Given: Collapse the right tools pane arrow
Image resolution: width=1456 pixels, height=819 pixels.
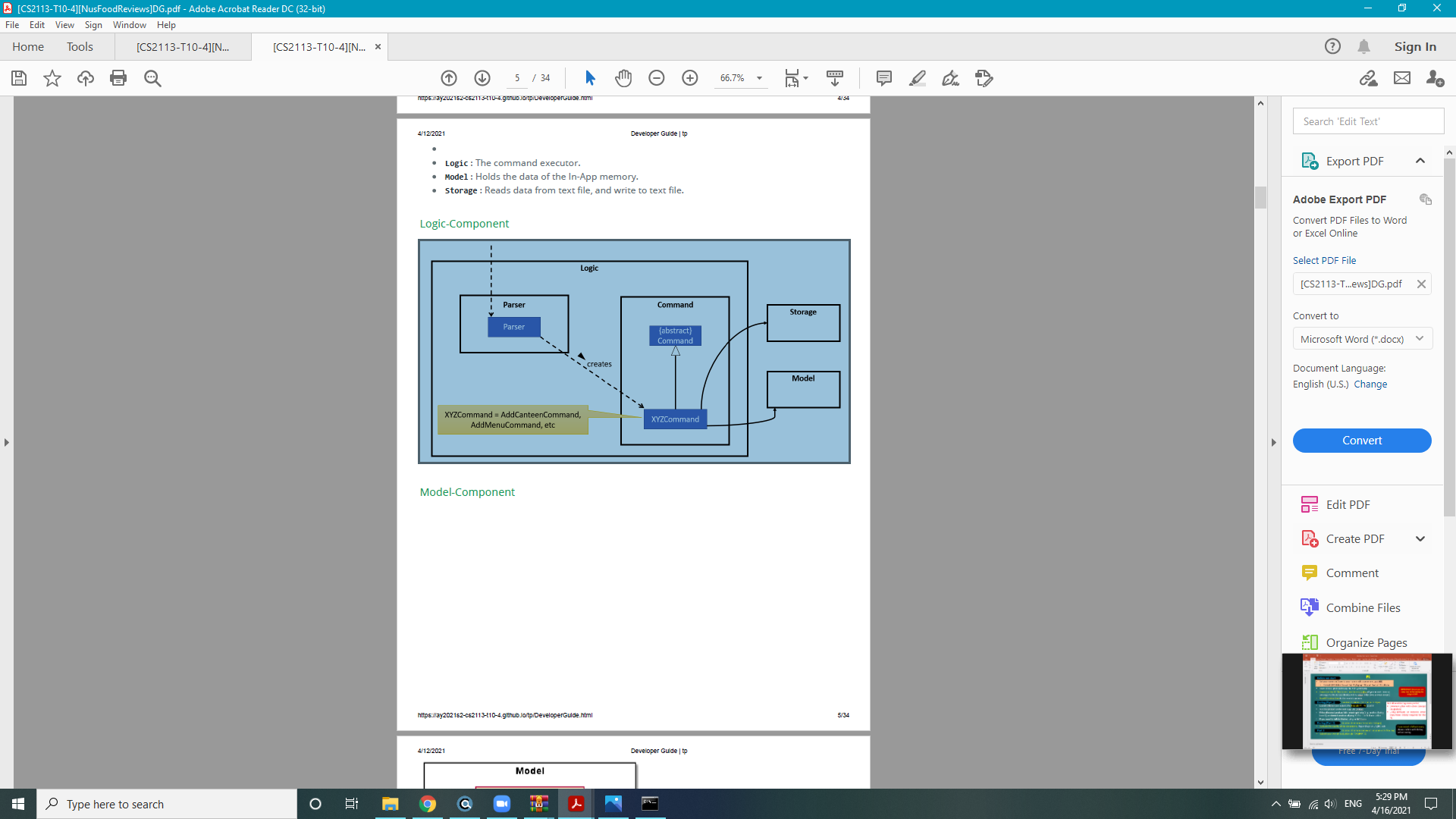Looking at the screenshot, I should point(1274,442).
